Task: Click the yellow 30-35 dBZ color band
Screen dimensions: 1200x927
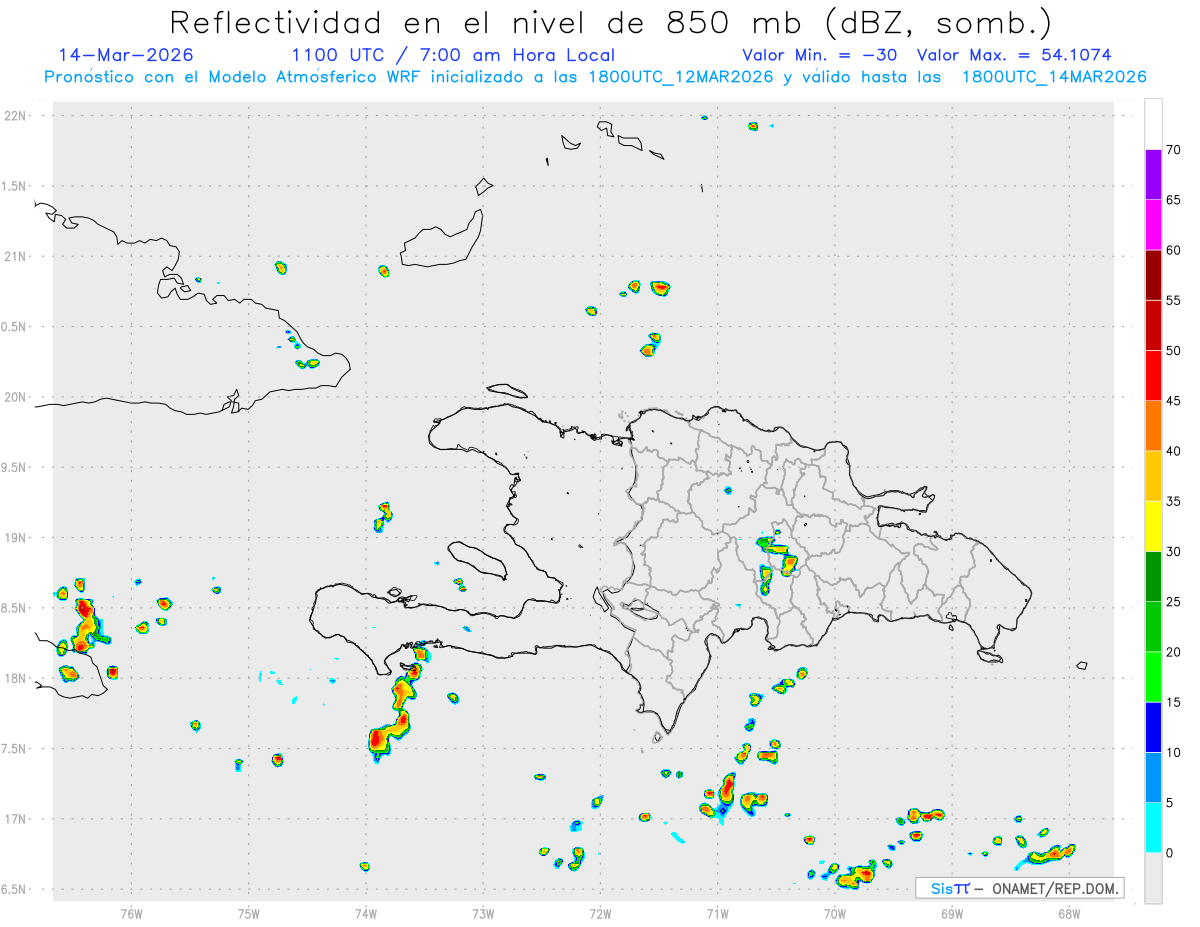Action: (x=1153, y=526)
